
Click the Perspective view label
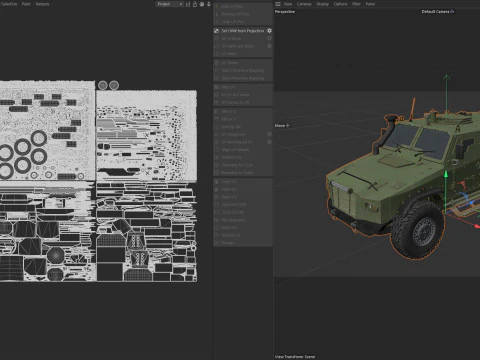point(285,12)
